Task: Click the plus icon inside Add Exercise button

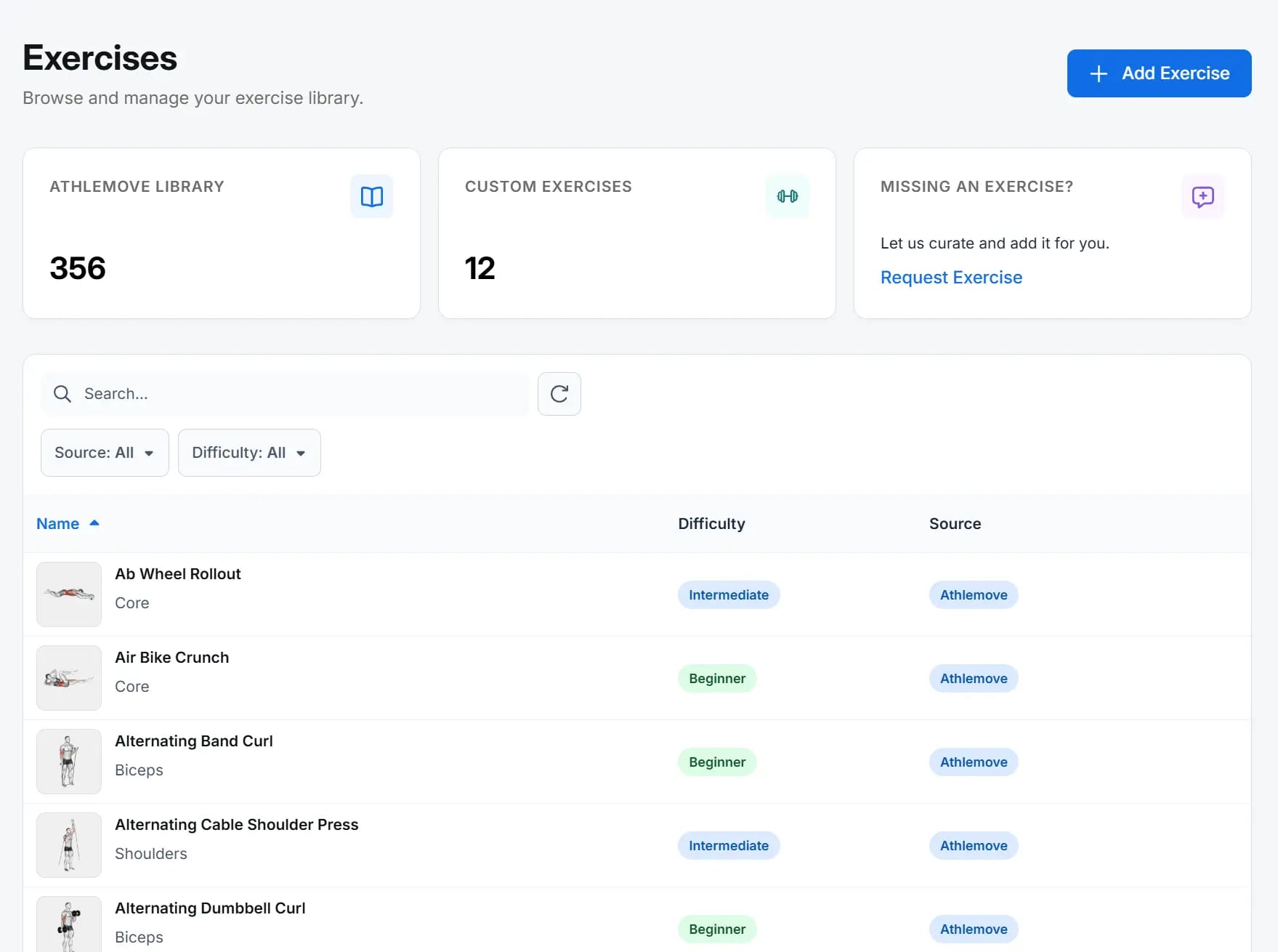Action: coord(1098,73)
